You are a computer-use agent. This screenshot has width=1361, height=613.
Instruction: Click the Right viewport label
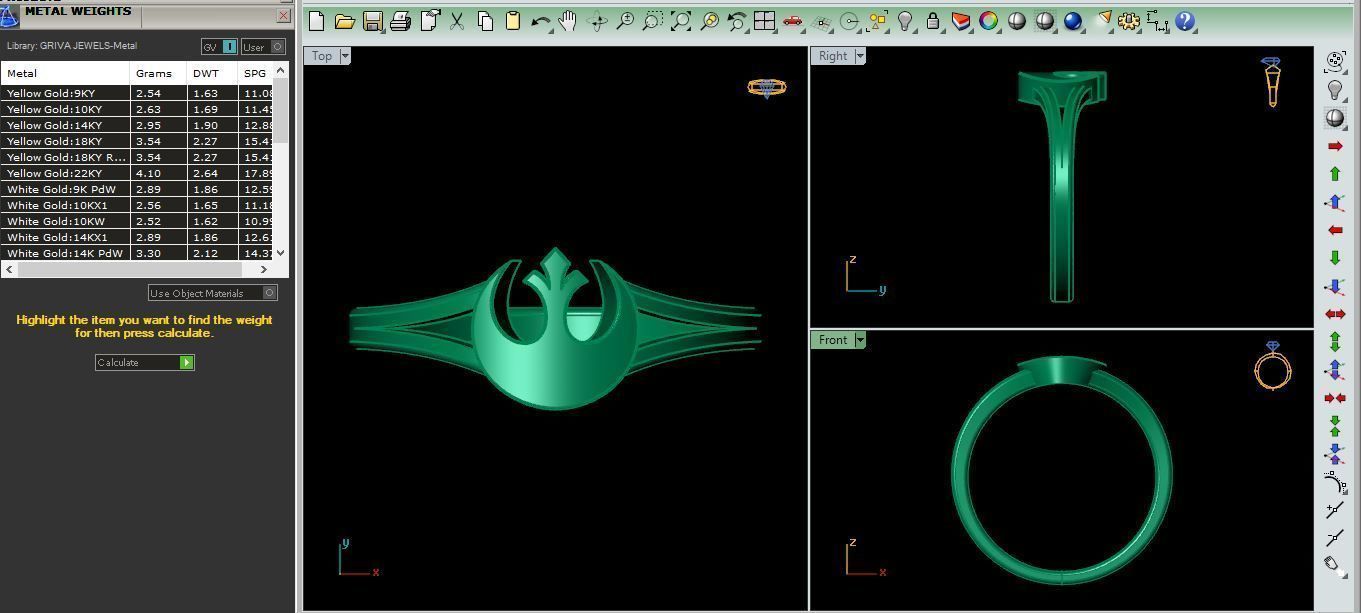pos(833,56)
